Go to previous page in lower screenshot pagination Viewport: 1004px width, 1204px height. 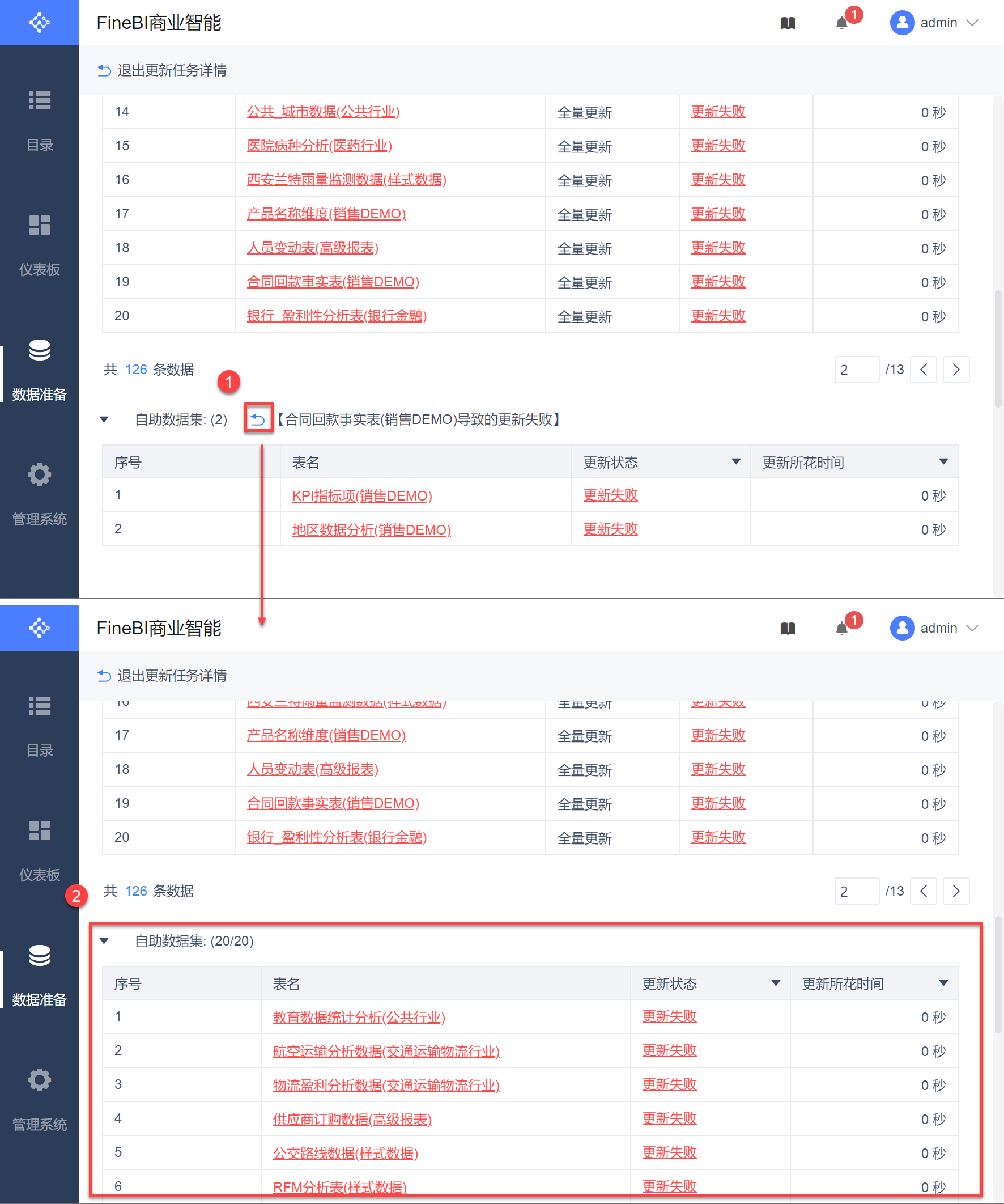923,891
